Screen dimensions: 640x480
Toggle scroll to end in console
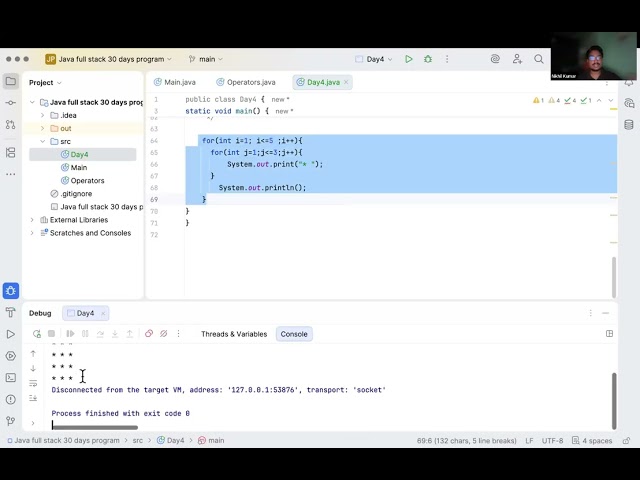click(33, 398)
